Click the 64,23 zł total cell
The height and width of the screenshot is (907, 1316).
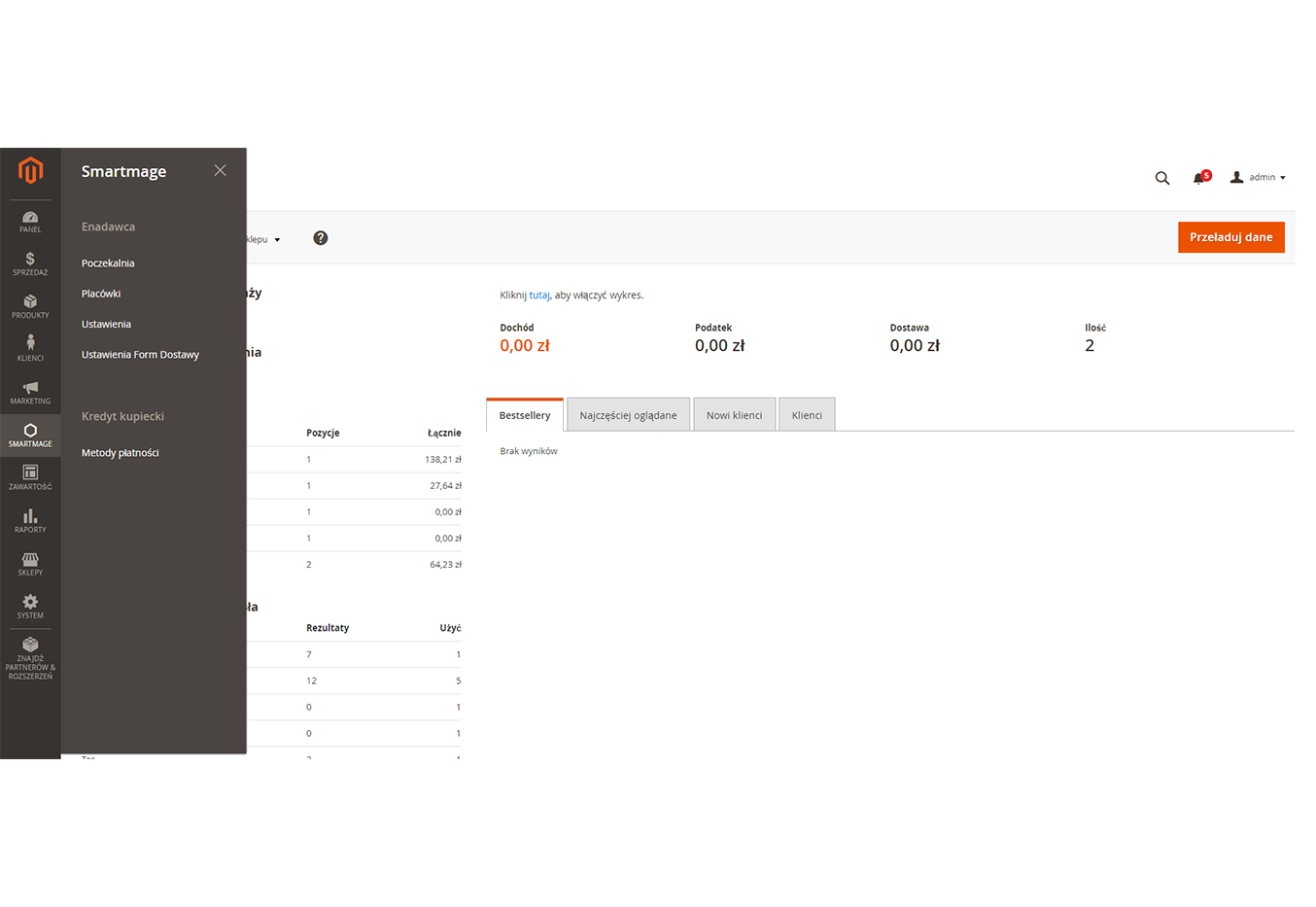click(445, 564)
